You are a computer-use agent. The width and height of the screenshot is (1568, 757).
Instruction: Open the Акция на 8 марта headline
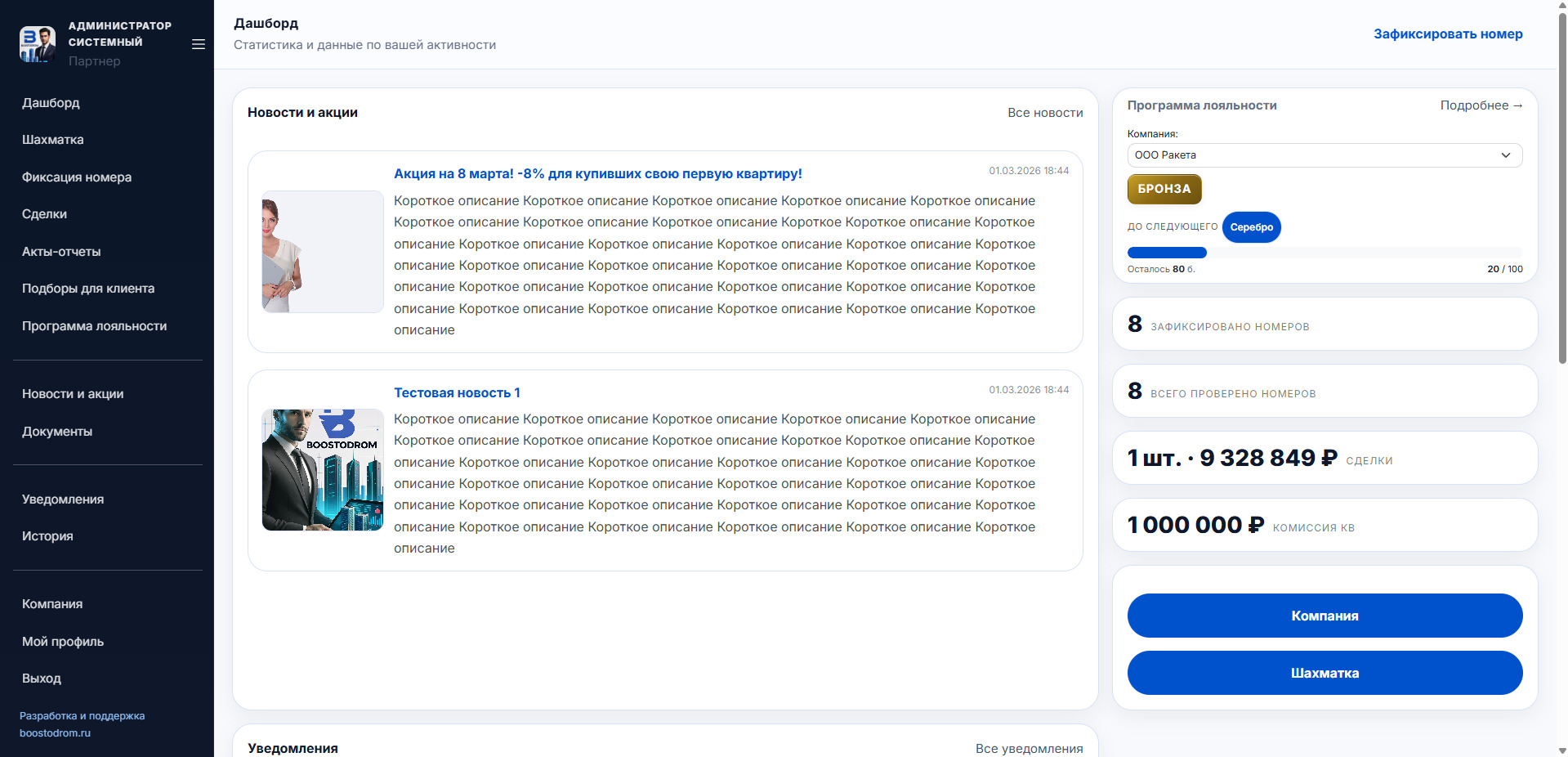[597, 174]
